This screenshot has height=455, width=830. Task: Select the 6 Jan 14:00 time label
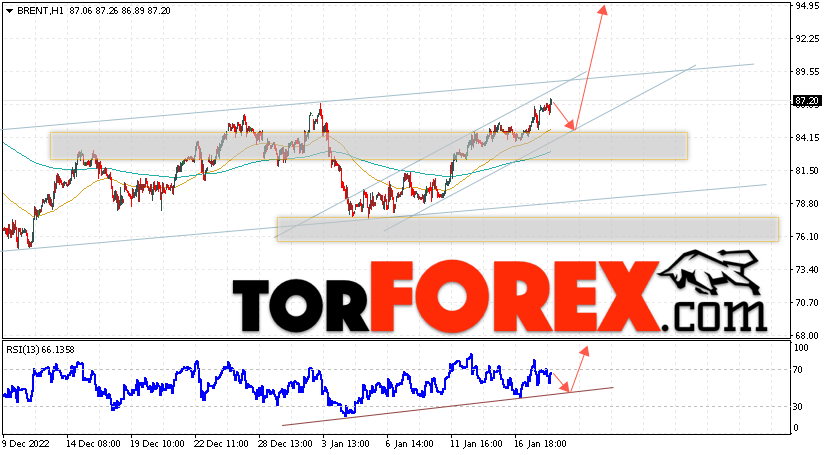(x=410, y=443)
